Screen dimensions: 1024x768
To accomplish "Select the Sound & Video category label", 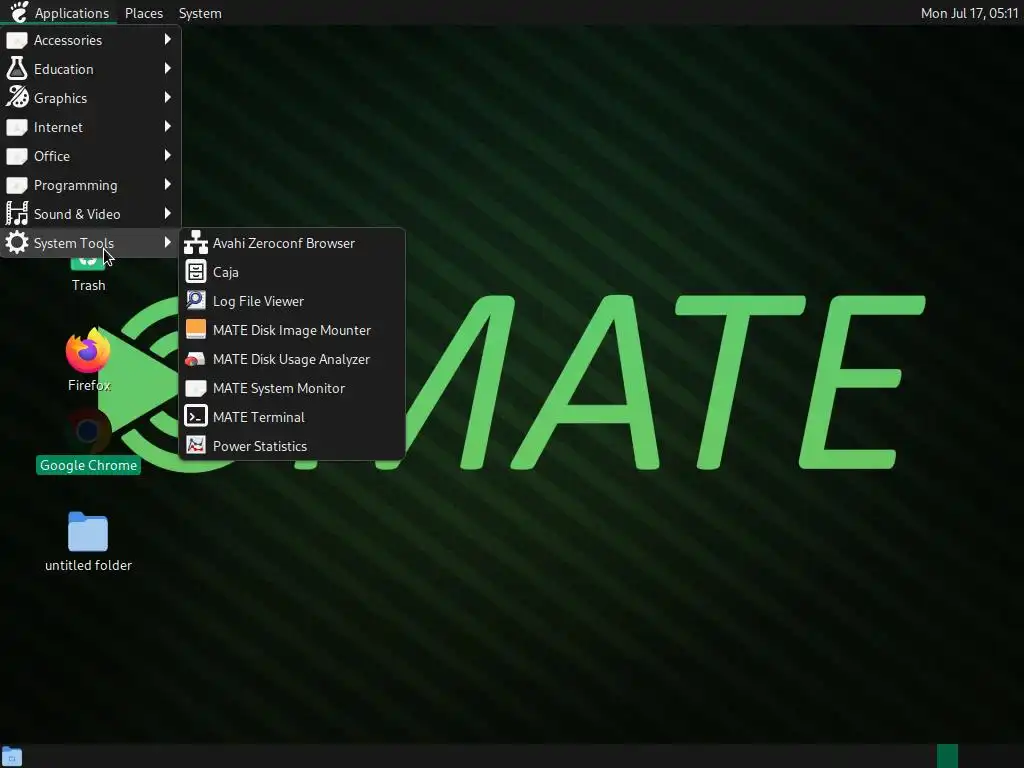I will click(x=77, y=214).
